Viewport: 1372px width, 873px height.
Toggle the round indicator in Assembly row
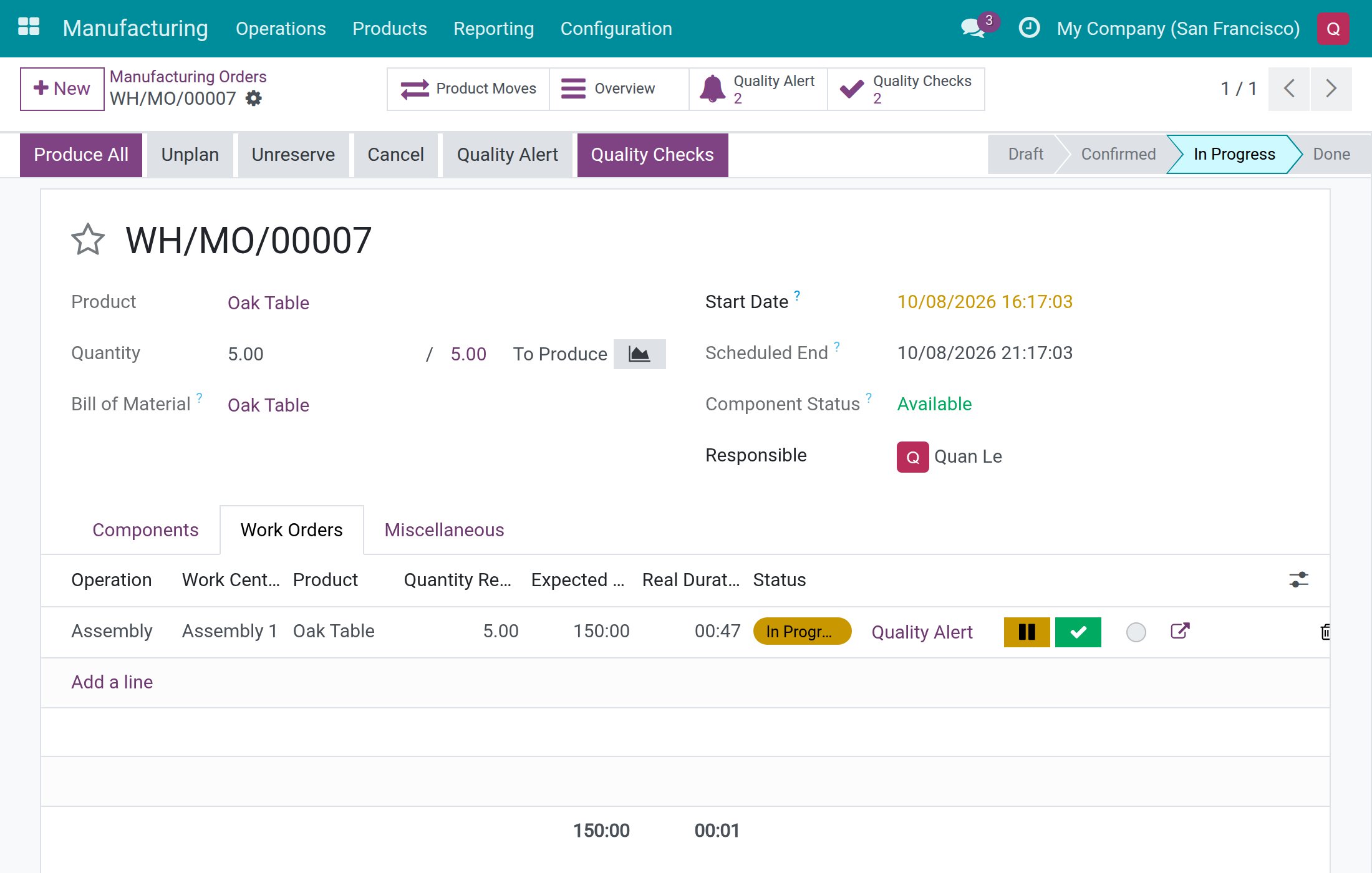click(1136, 632)
